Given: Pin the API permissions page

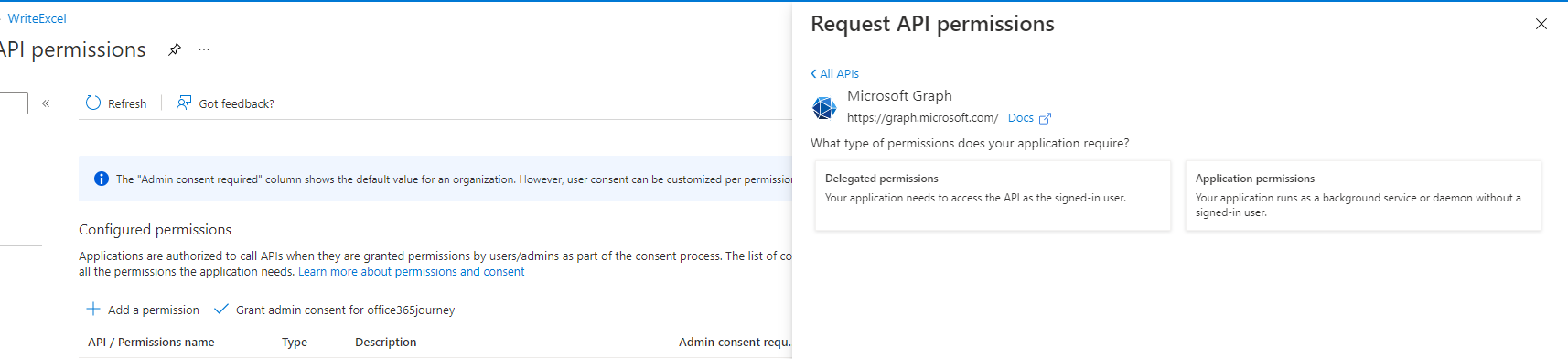Looking at the screenshot, I should [175, 49].
